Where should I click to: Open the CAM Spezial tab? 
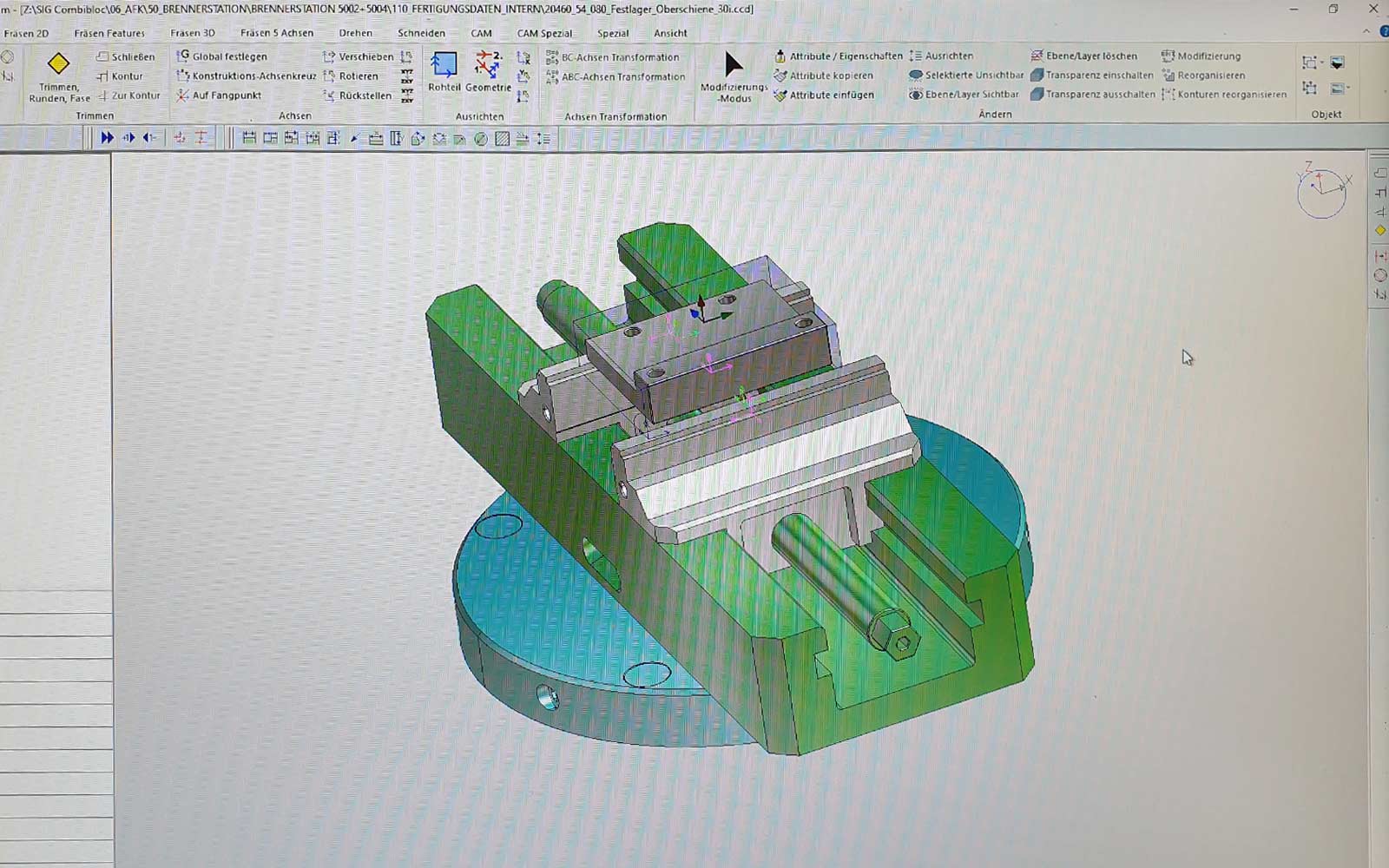[544, 33]
